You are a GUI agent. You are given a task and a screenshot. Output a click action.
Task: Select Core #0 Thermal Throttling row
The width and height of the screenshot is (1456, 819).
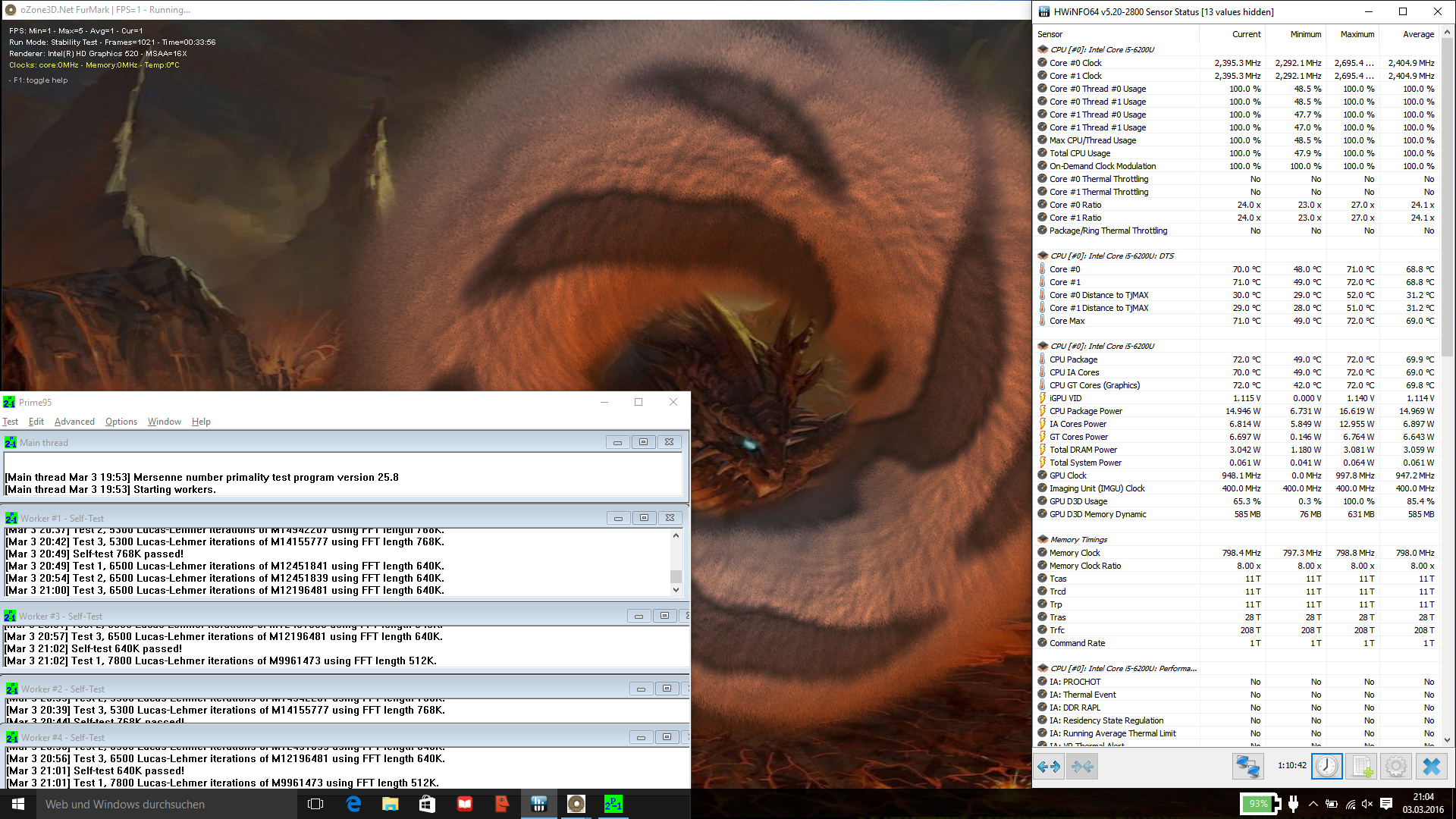[x=1237, y=179]
